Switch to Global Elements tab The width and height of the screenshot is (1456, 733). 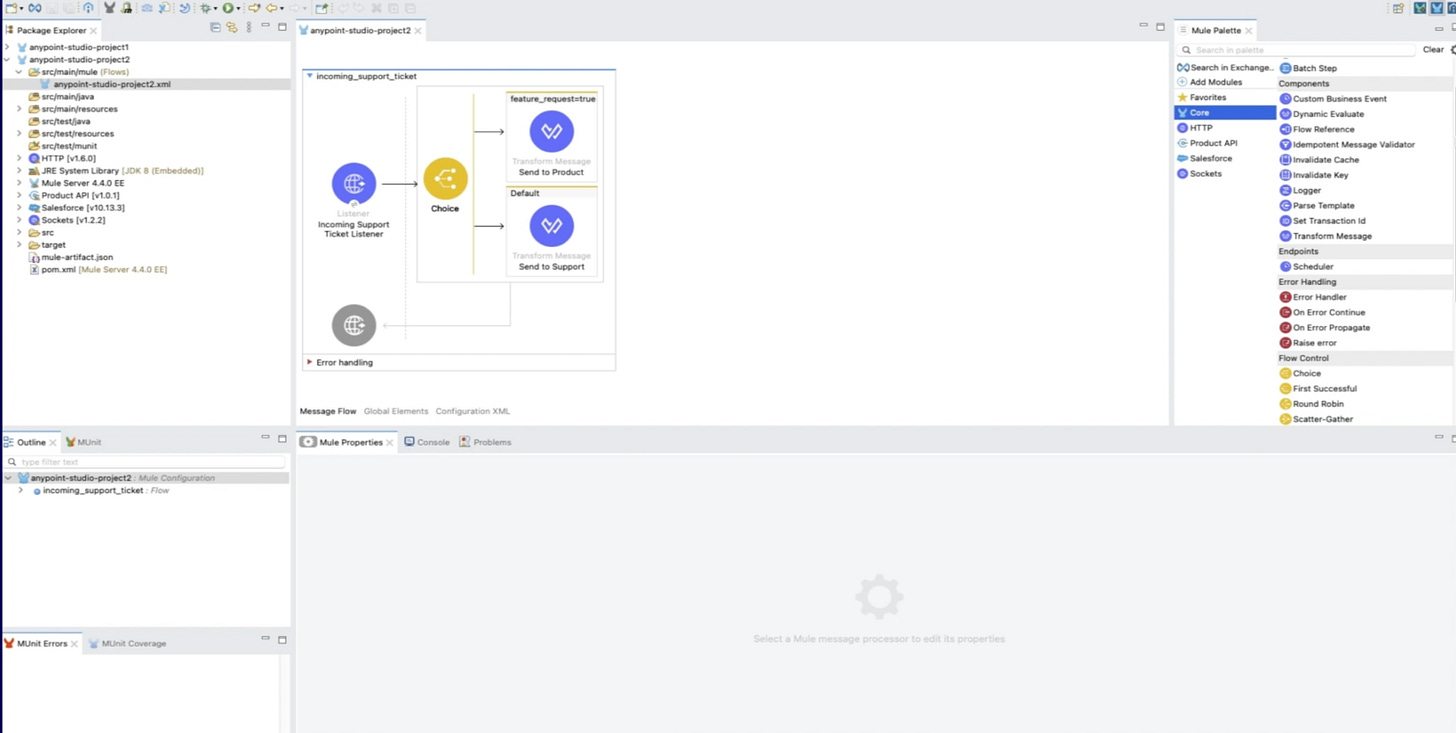pos(396,411)
